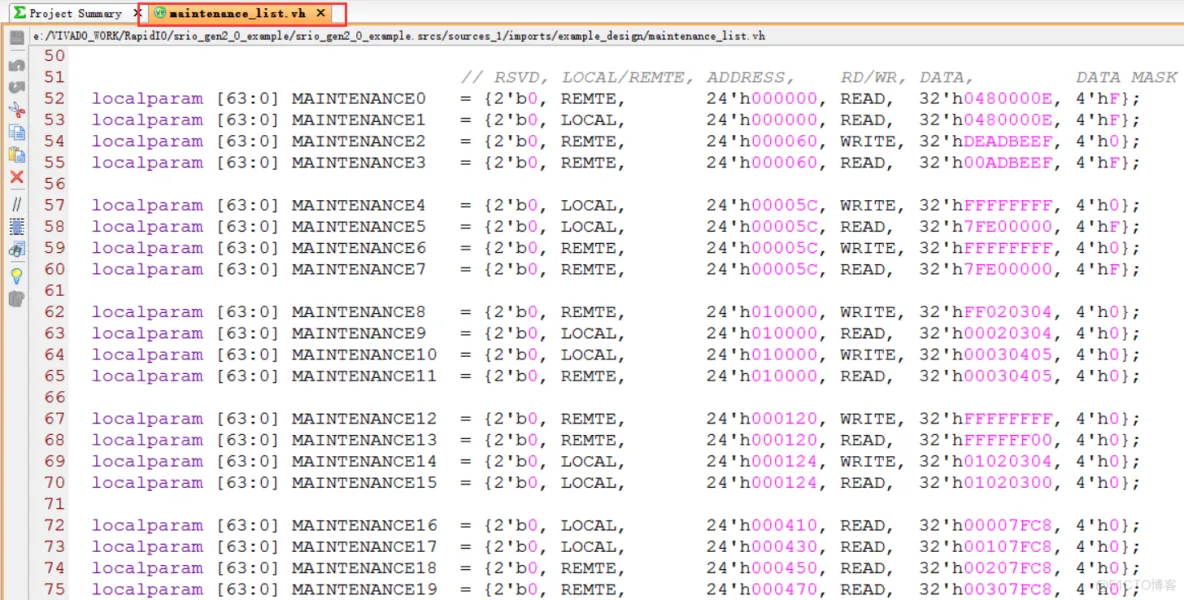
Task: Click the MAINTENANCE15 parameter name
Action: (x=365, y=482)
